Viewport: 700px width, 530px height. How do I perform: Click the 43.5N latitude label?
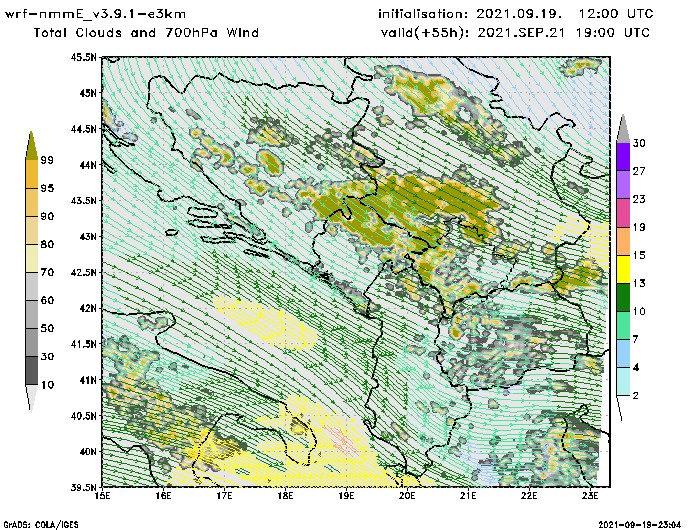point(83,200)
